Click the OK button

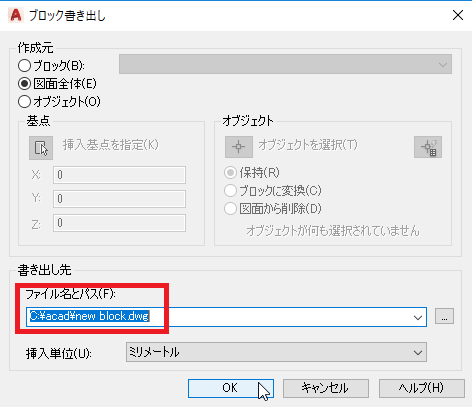[x=231, y=388]
